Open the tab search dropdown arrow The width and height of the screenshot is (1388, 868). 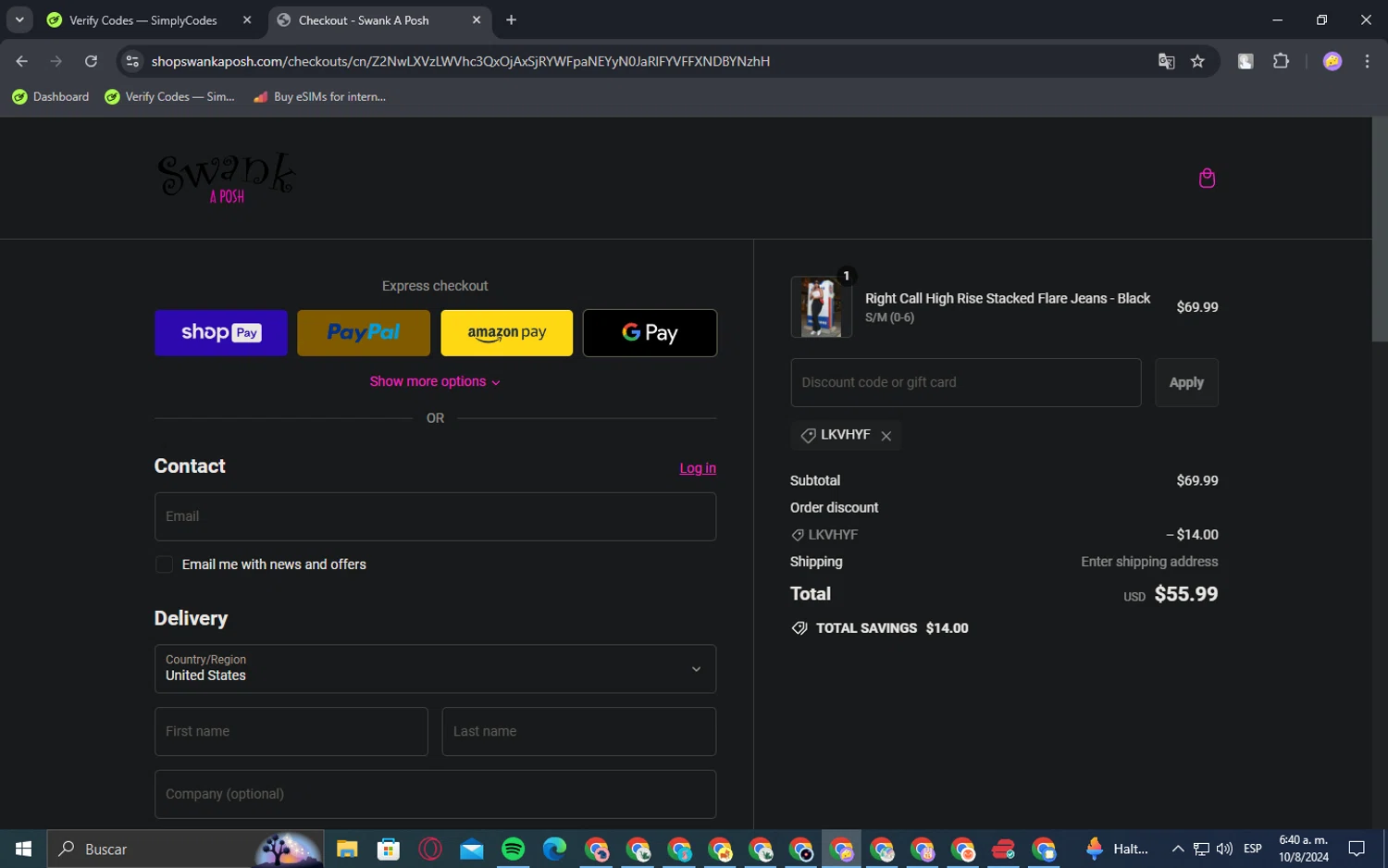coord(19,19)
